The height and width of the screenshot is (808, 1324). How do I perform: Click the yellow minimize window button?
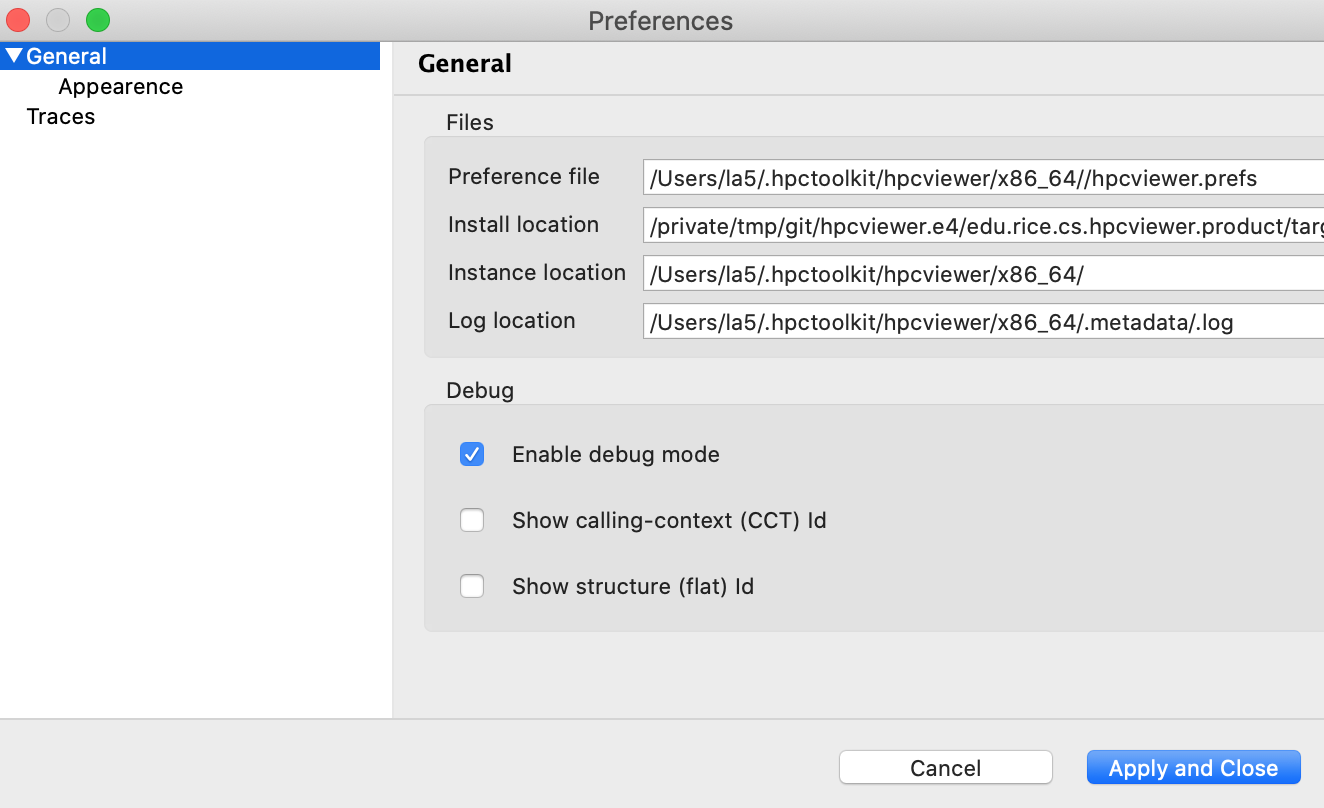(x=57, y=19)
